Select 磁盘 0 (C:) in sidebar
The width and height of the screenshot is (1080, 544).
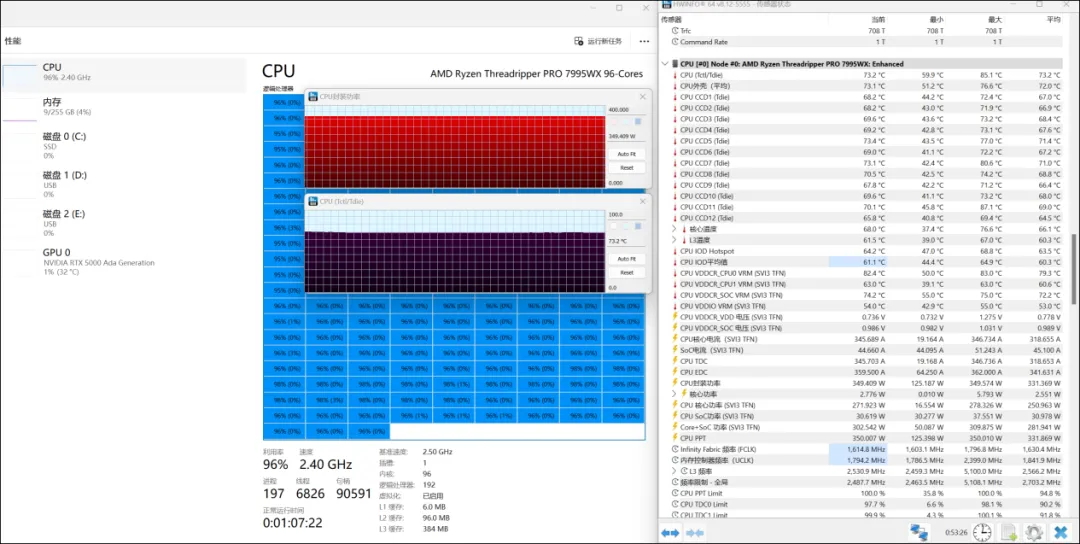124,145
